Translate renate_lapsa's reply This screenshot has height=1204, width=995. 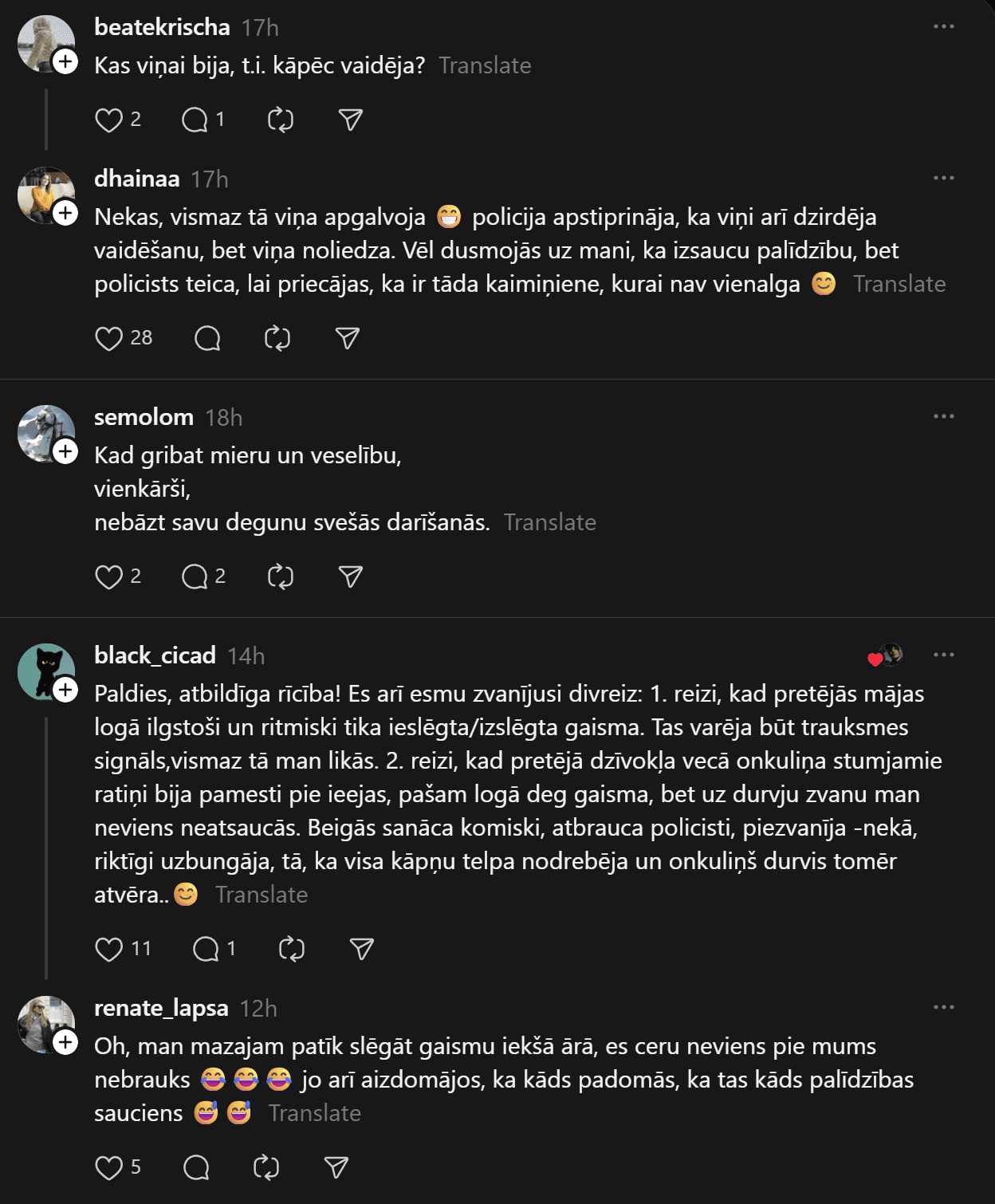(x=314, y=1114)
